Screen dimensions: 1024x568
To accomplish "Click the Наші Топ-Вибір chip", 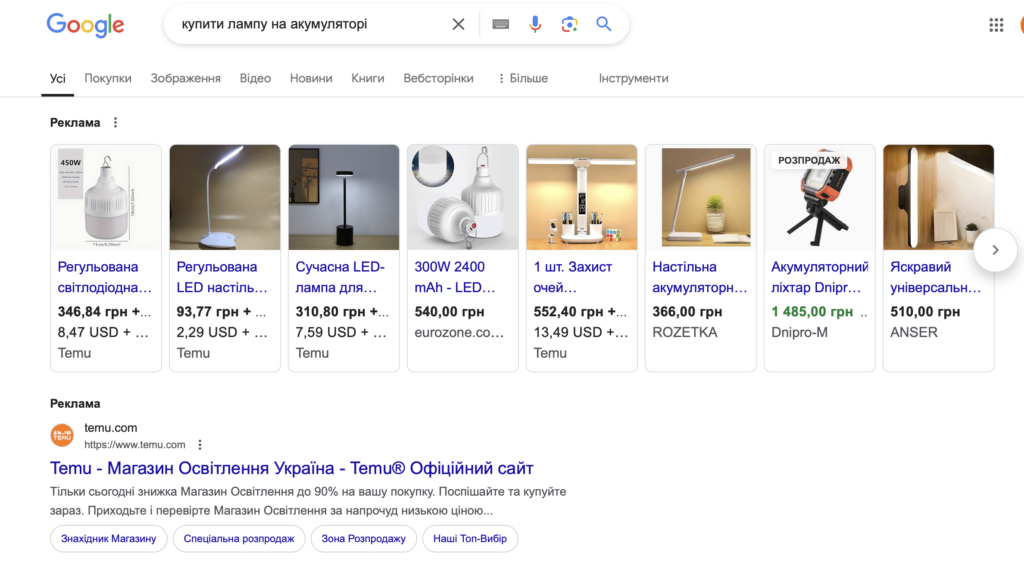I will click(470, 539).
